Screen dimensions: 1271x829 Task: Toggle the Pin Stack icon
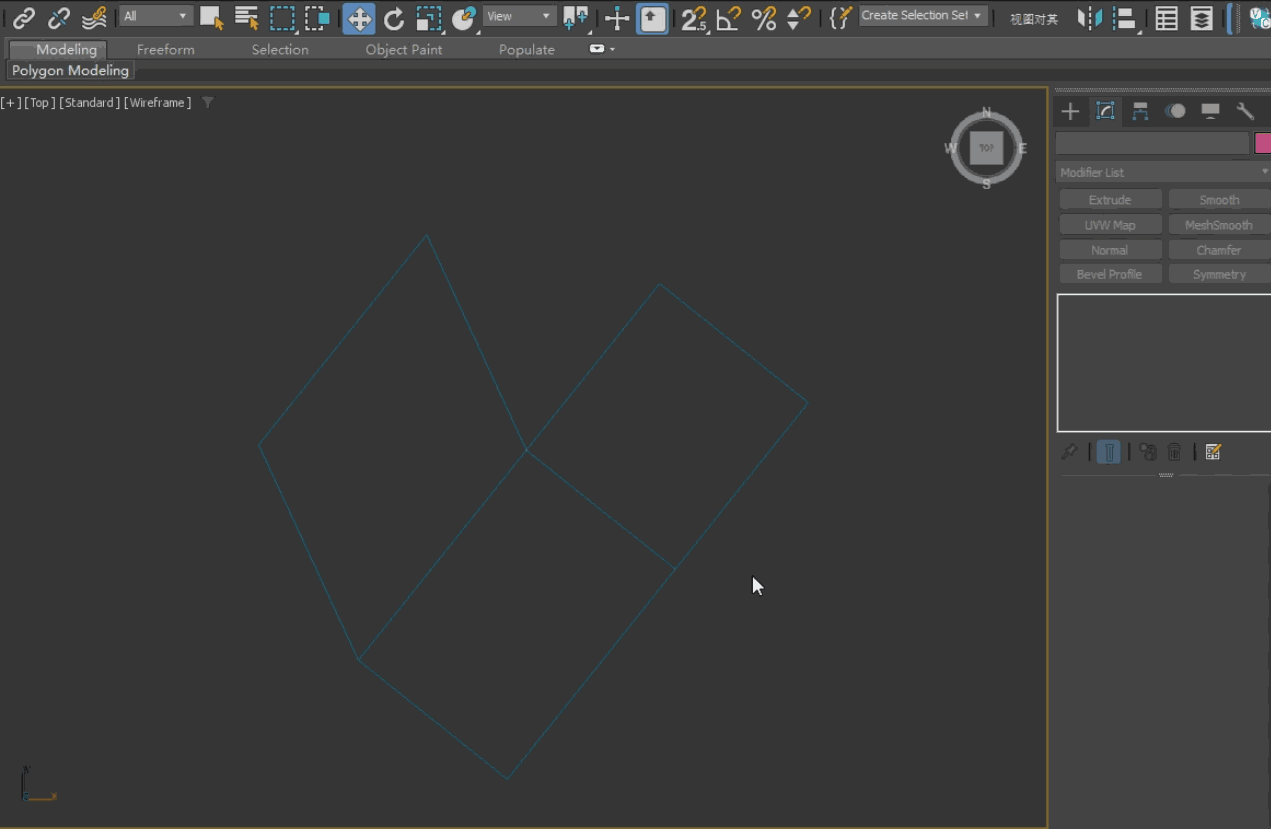[1069, 452]
